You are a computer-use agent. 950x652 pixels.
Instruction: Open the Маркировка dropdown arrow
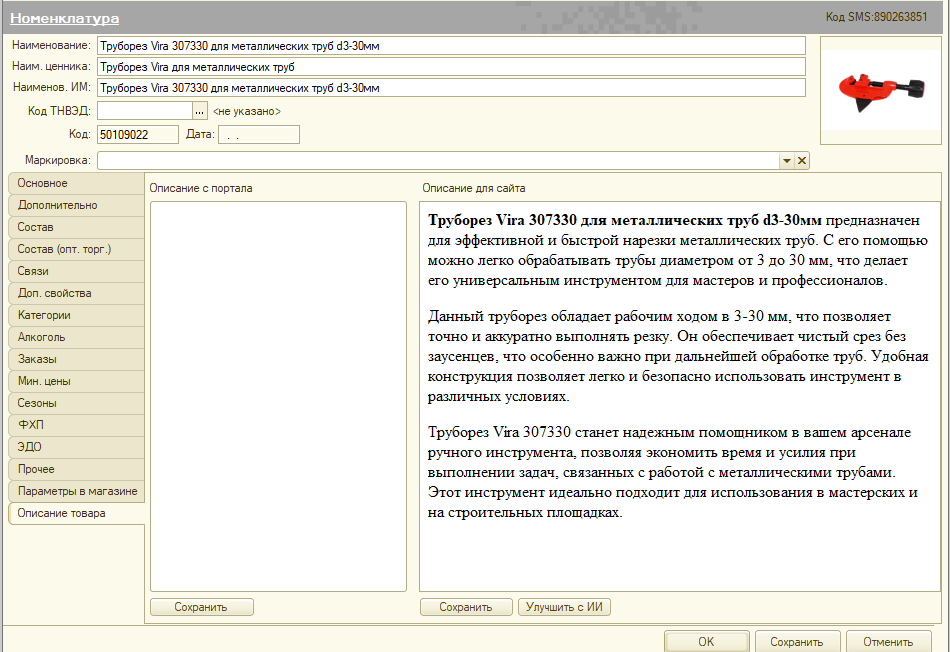click(786, 161)
